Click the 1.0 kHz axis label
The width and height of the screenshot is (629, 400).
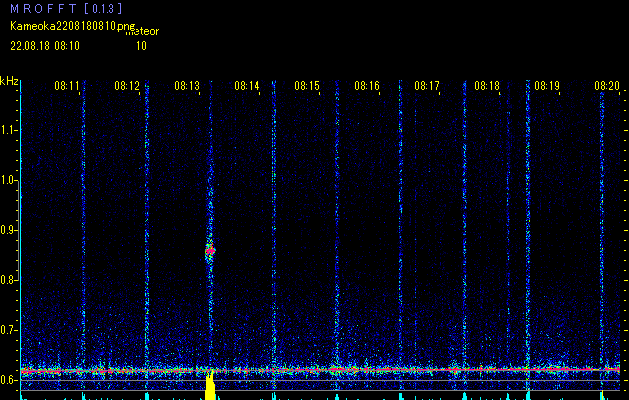[x=8, y=180]
